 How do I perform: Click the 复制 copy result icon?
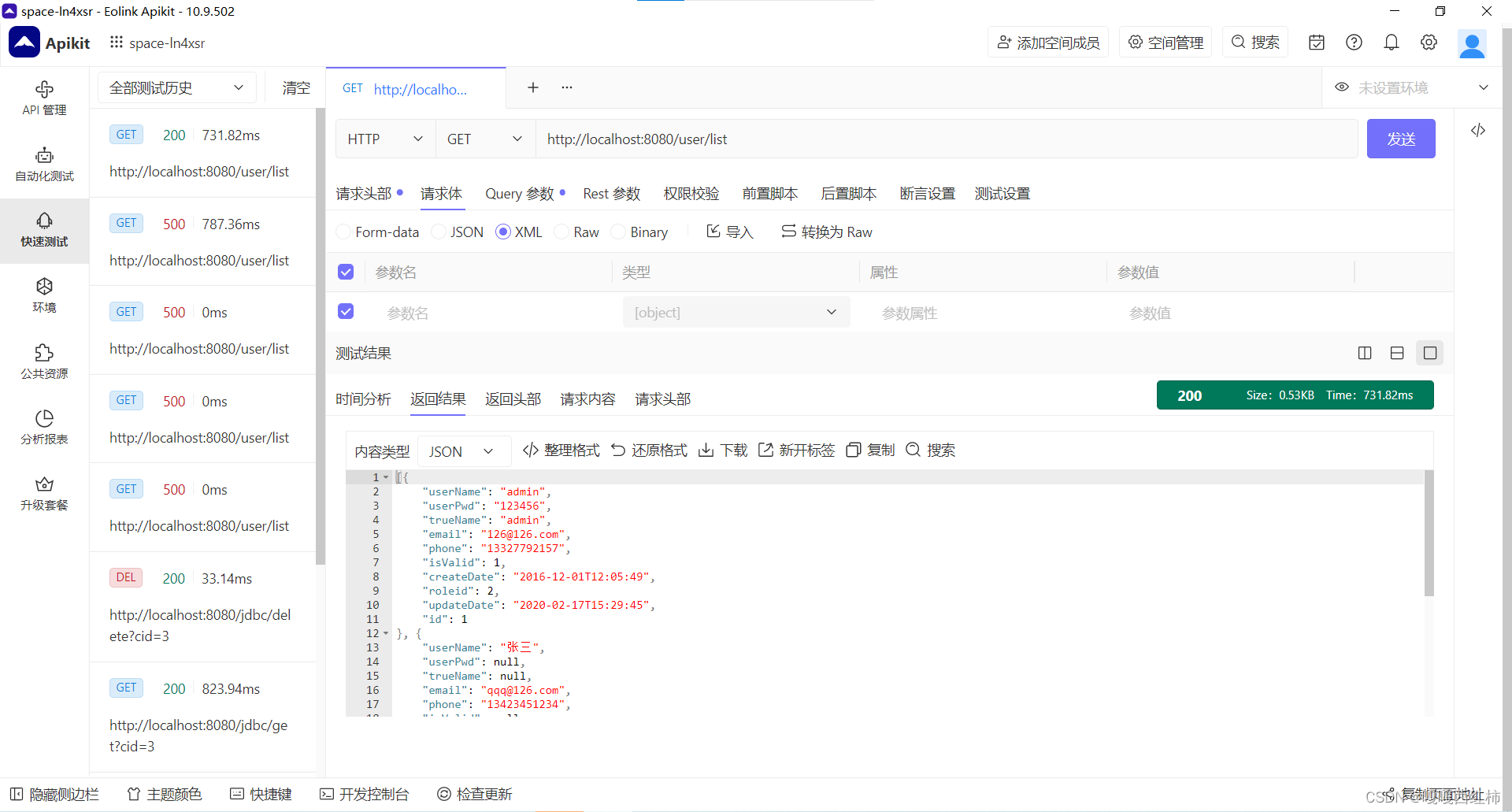coord(869,450)
